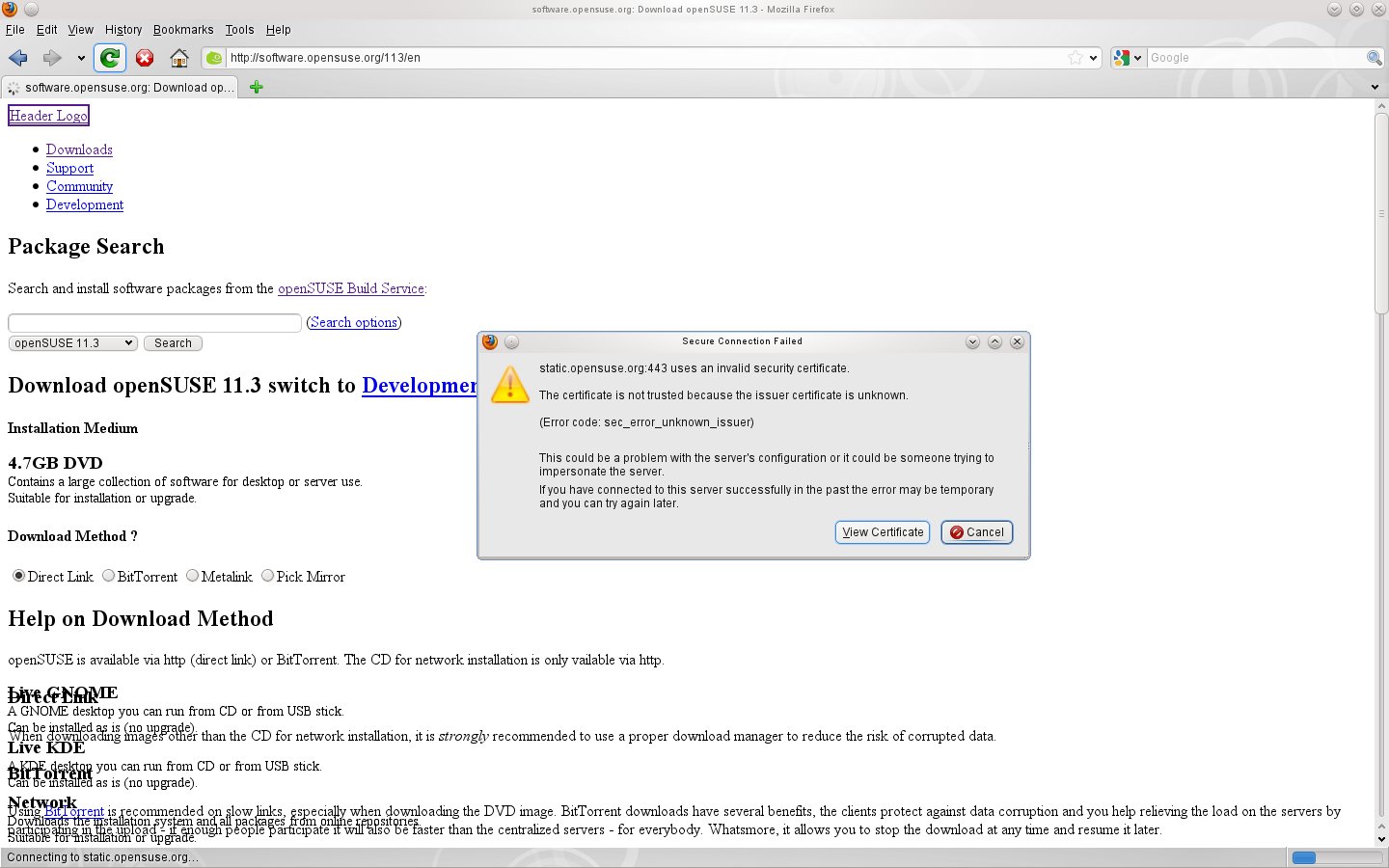Stop loading with the red stop icon

(x=145, y=58)
